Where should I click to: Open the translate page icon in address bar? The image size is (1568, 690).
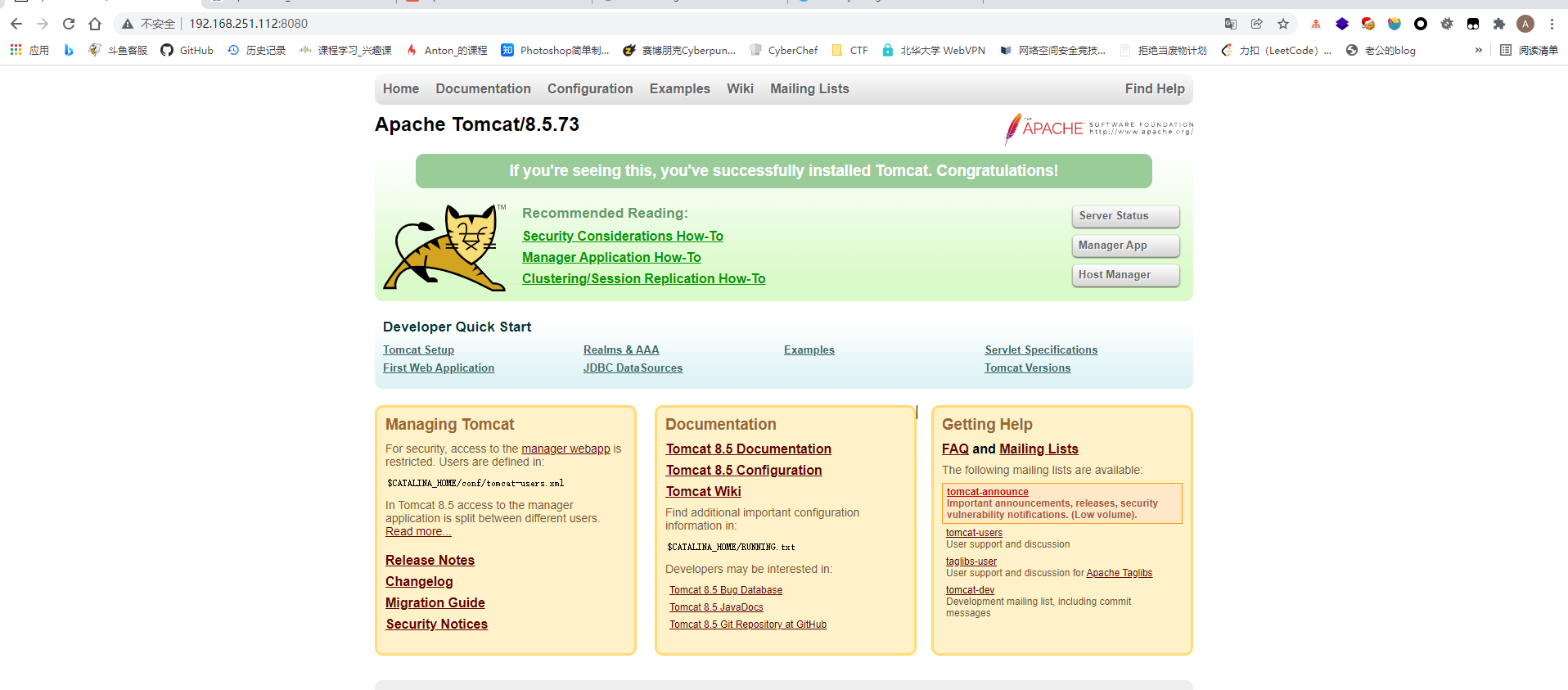(x=1231, y=24)
